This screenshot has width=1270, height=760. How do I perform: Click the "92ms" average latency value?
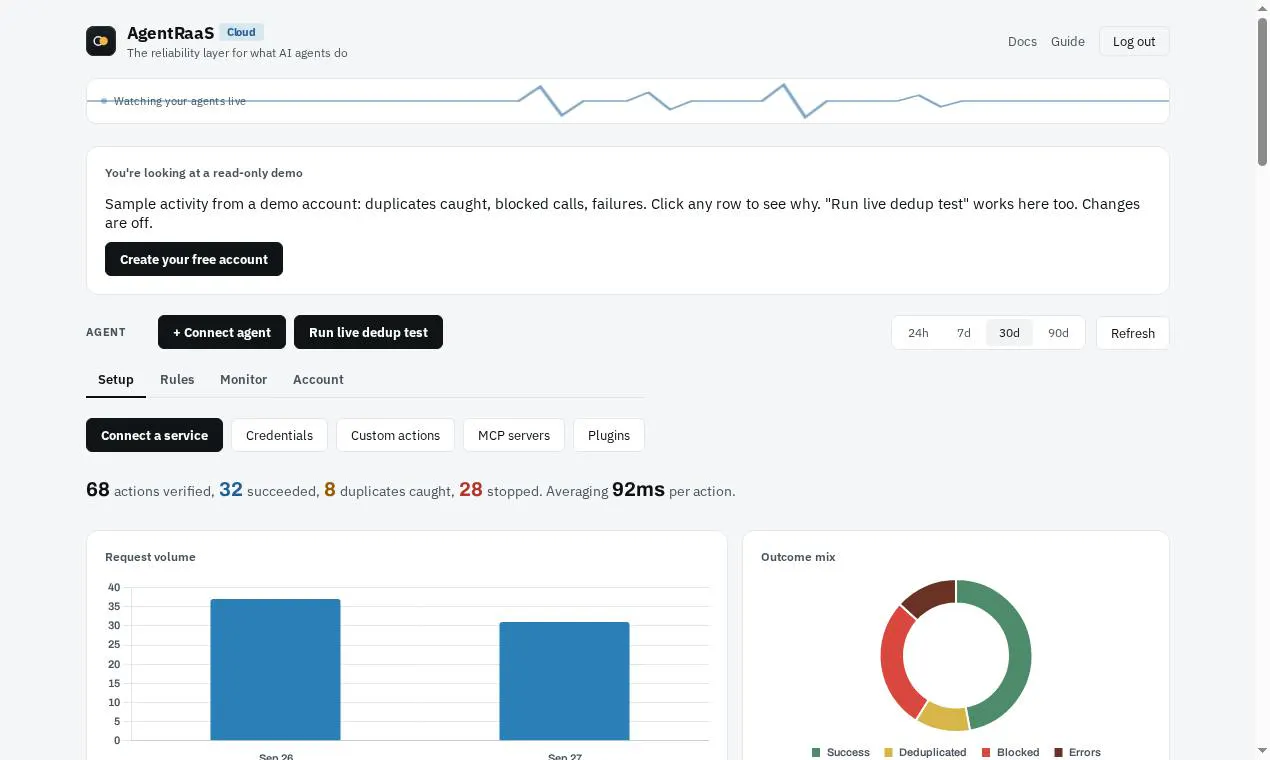pos(638,490)
